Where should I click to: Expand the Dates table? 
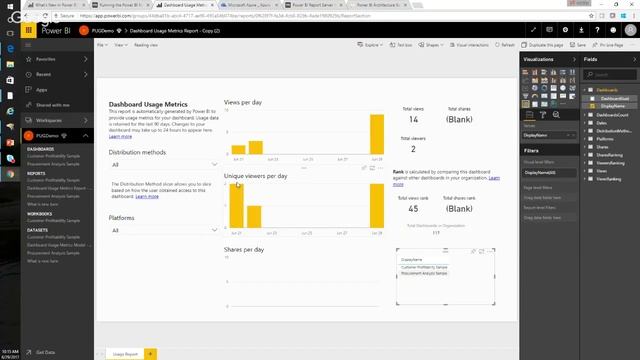pos(585,123)
